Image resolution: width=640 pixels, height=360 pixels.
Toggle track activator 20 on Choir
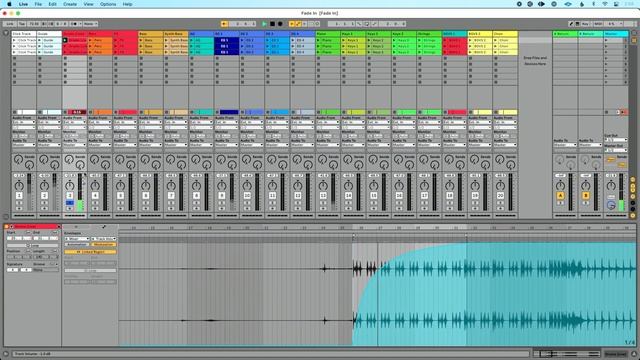click(x=500, y=196)
